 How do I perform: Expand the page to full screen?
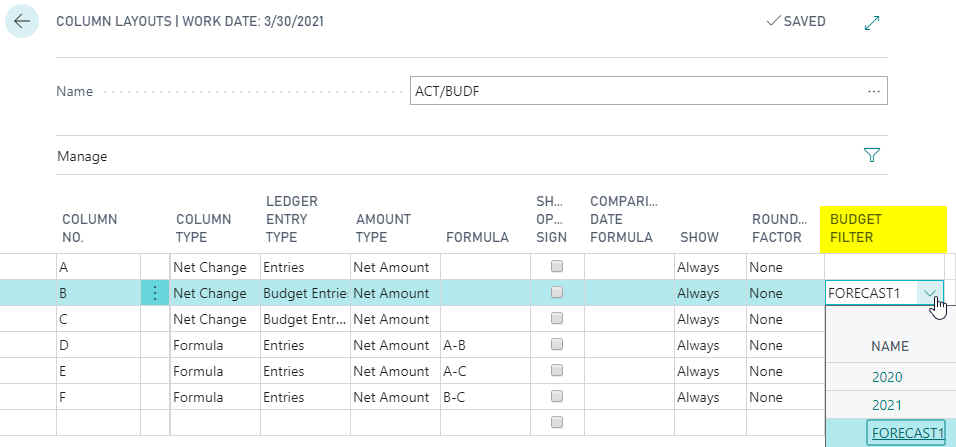click(872, 23)
